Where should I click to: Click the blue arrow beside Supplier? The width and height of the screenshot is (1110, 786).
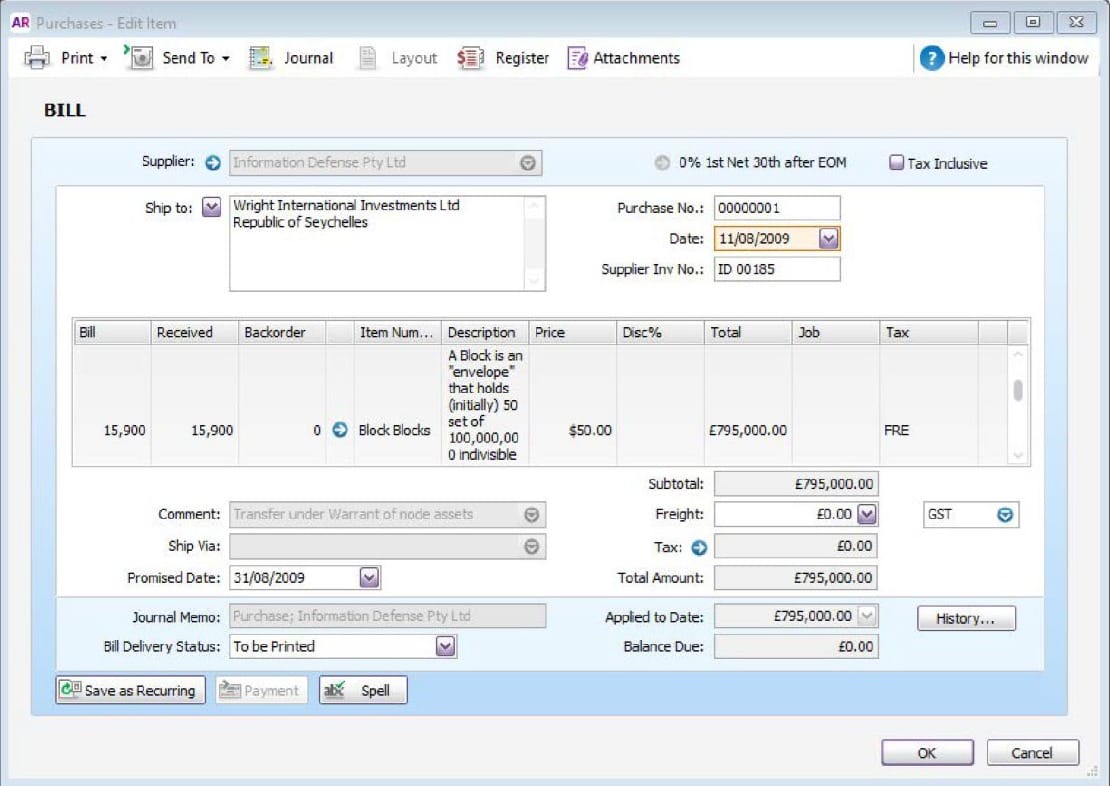coord(212,163)
